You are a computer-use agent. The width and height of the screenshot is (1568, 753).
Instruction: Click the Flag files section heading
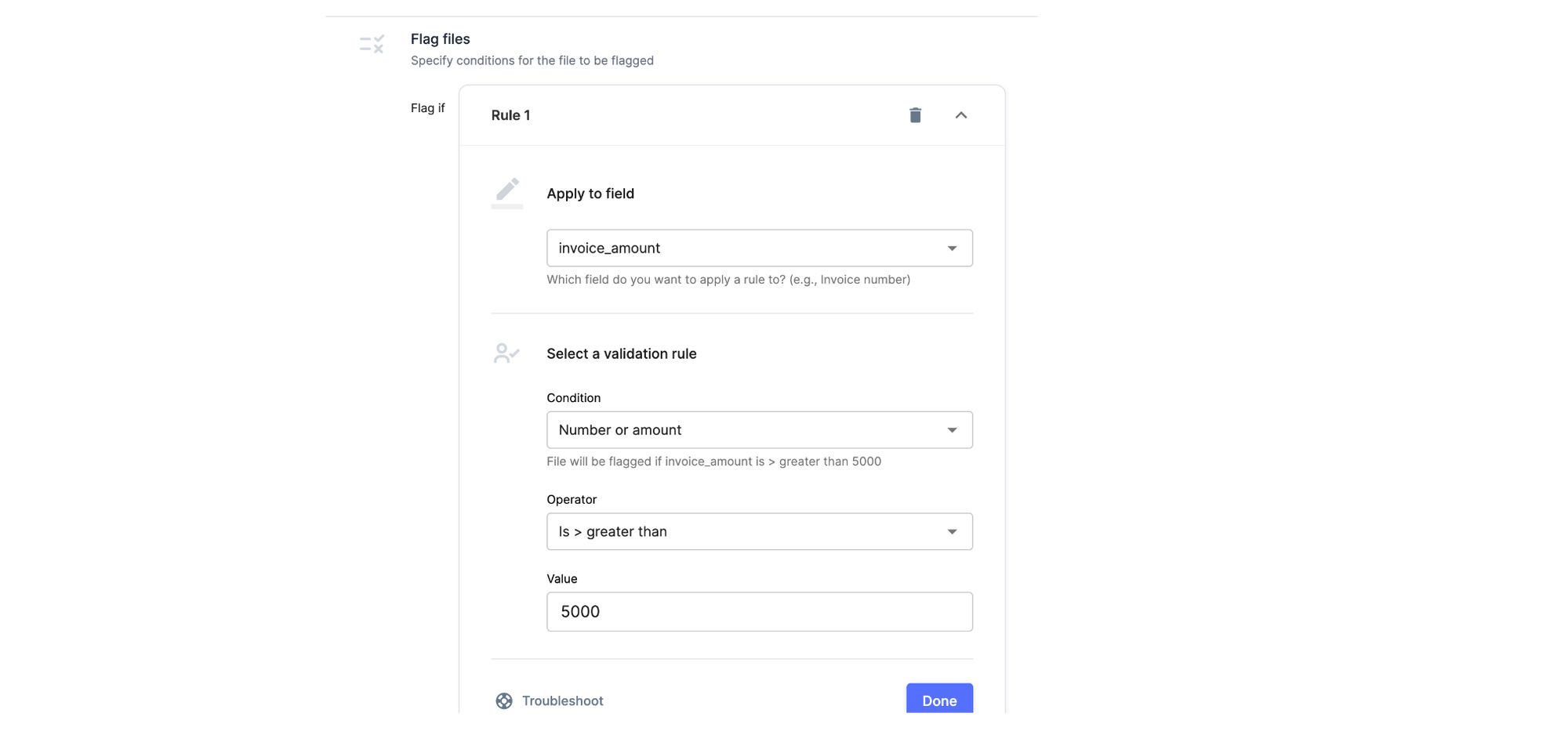441,39
